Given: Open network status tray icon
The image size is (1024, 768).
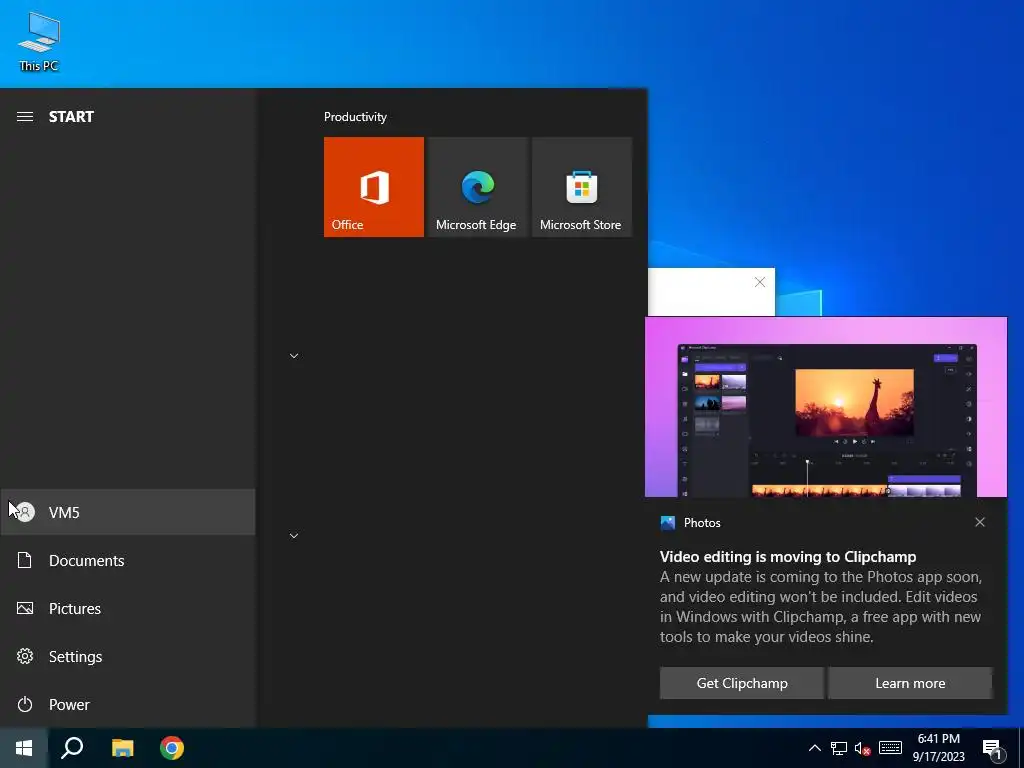Looking at the screenshot, I should coord(839,748).
